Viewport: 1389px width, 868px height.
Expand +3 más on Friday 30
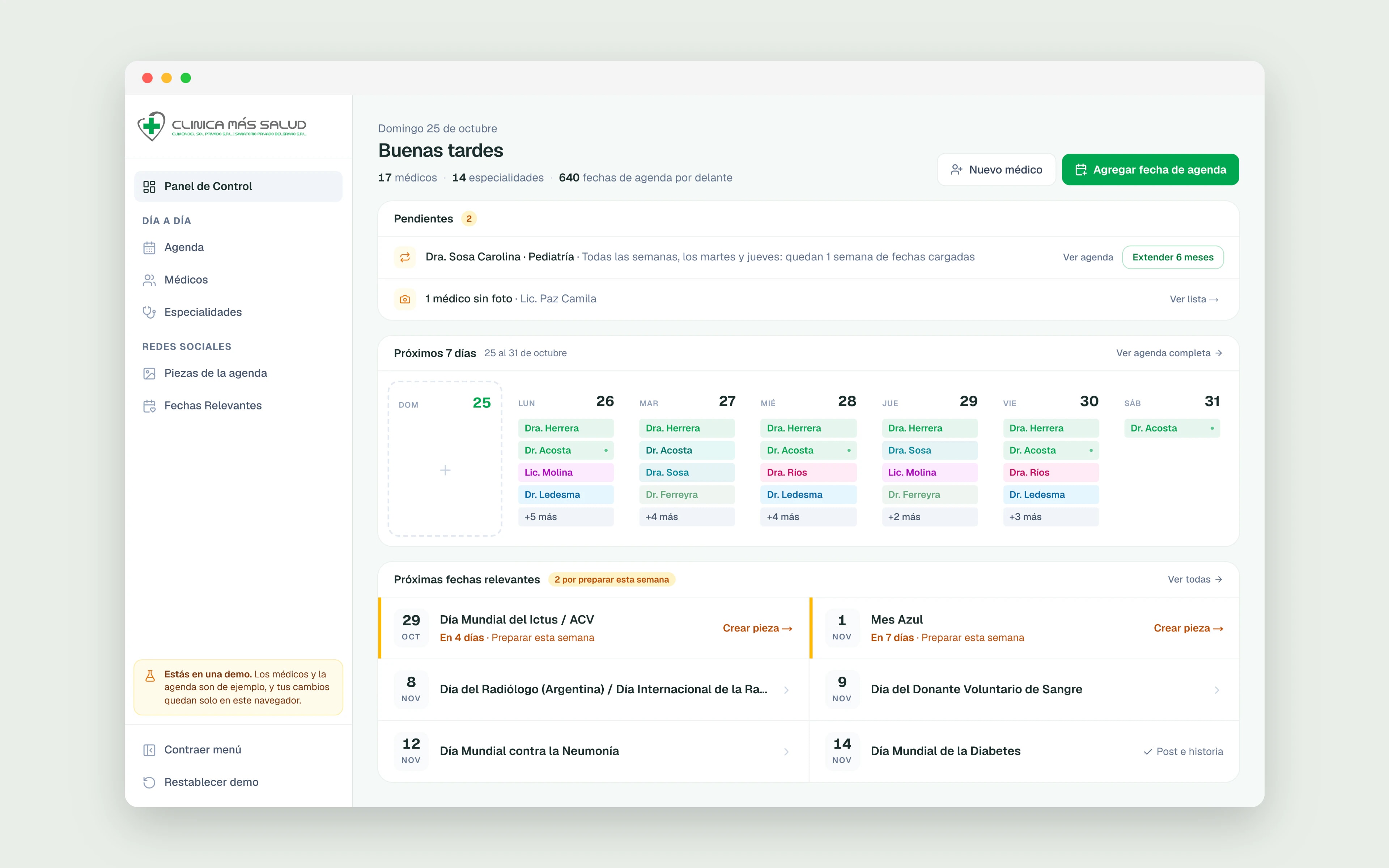pyautogui.click(x=1051, y=517)
